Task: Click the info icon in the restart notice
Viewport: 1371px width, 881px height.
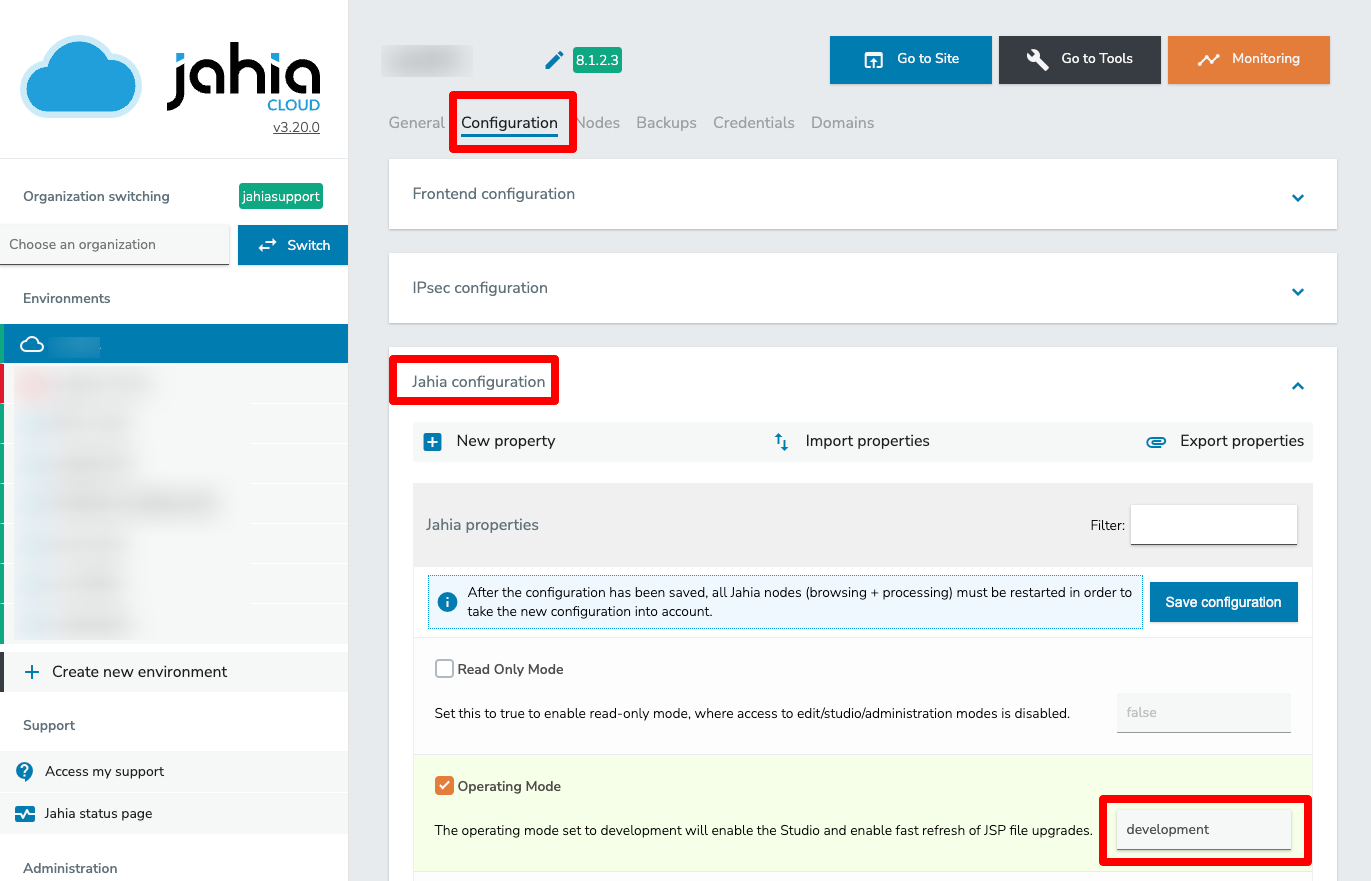Action: [x=447, y=602]
